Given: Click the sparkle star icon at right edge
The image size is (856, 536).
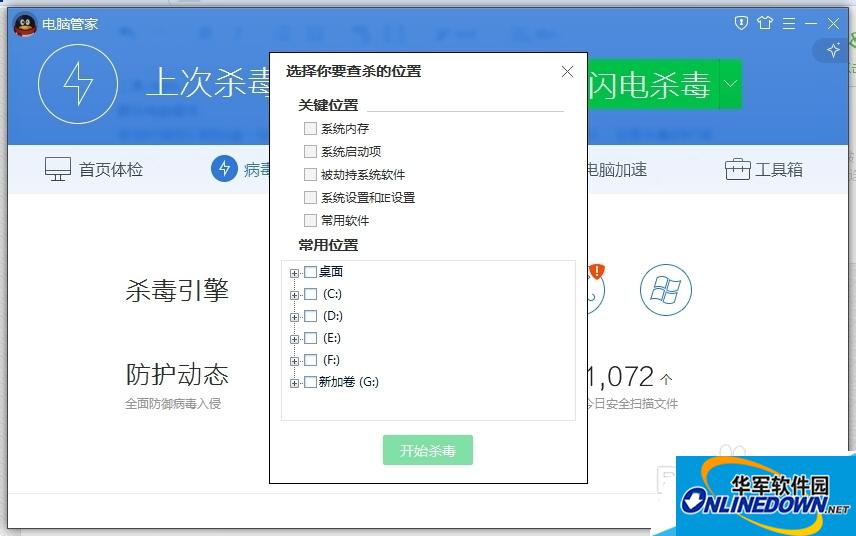Looking at the screenshot, I should point(833,49).
